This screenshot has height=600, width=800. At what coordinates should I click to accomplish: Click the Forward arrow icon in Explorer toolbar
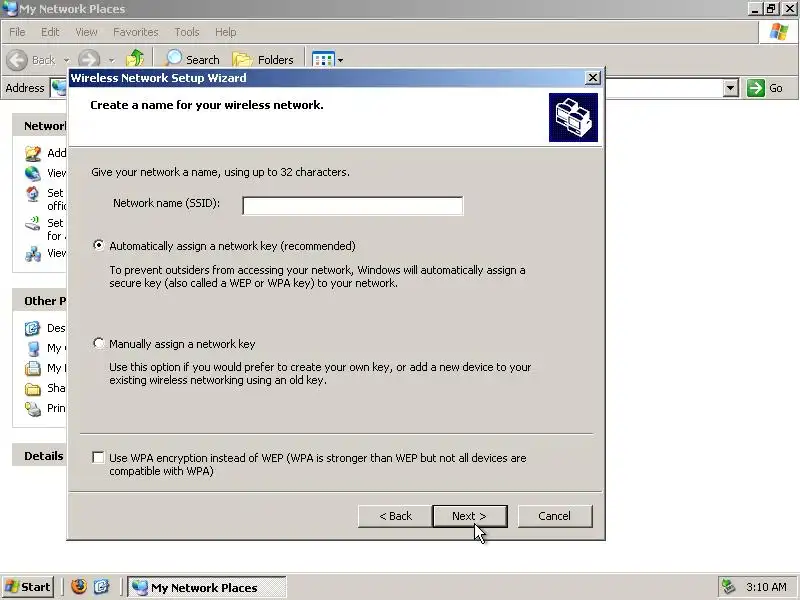pos(89,60)
